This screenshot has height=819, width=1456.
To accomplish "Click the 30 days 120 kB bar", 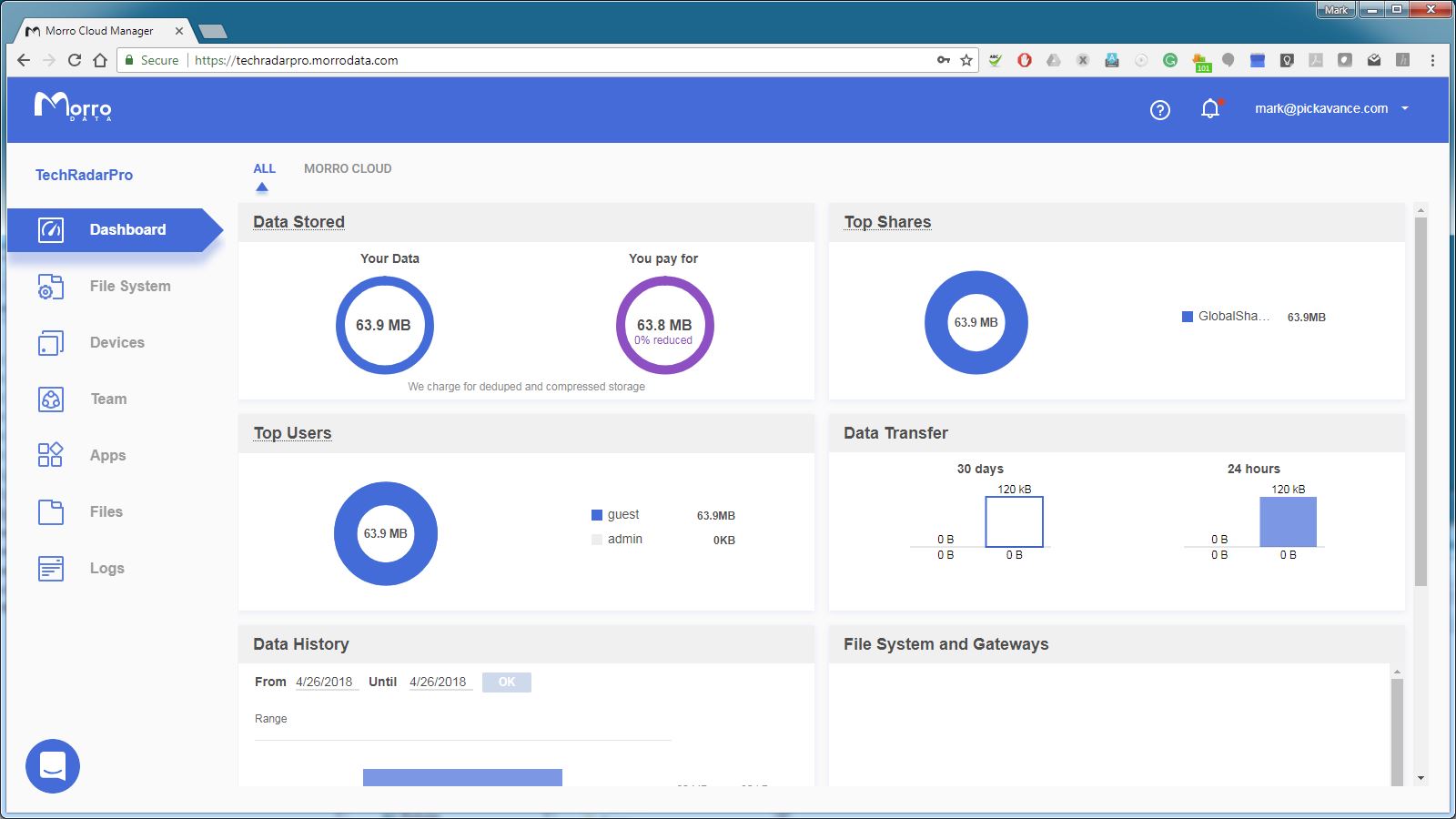I will tap(1015, 521).
